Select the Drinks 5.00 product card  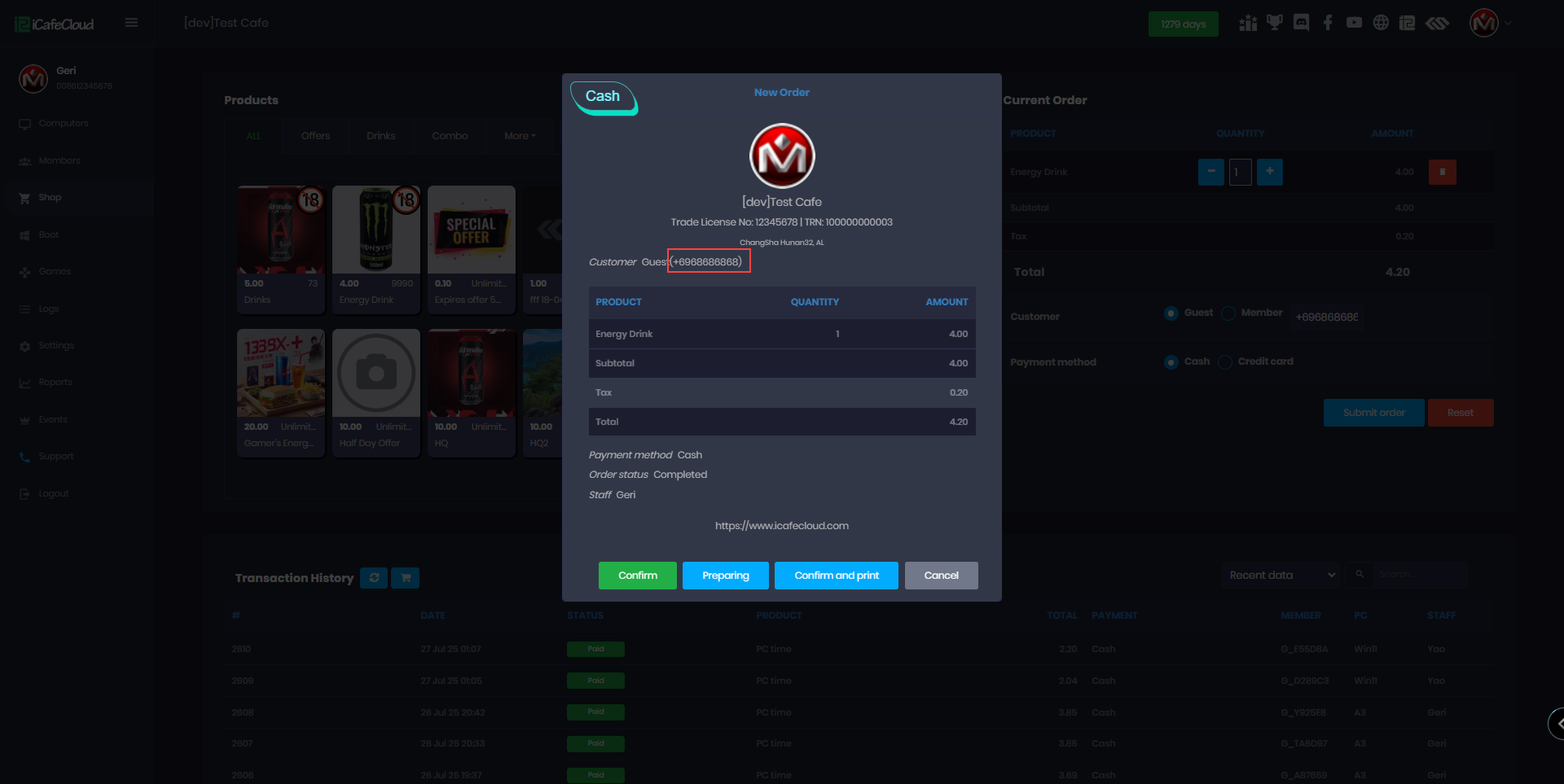click(x=281, y=250)
